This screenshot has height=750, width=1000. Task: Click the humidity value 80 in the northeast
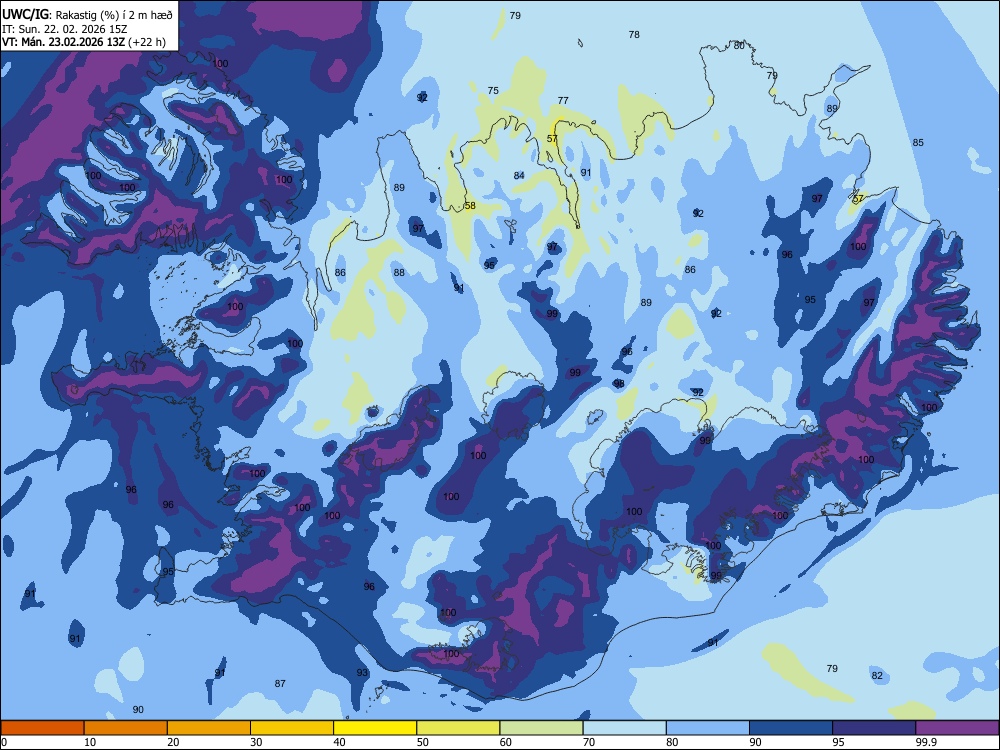(739, 45)
